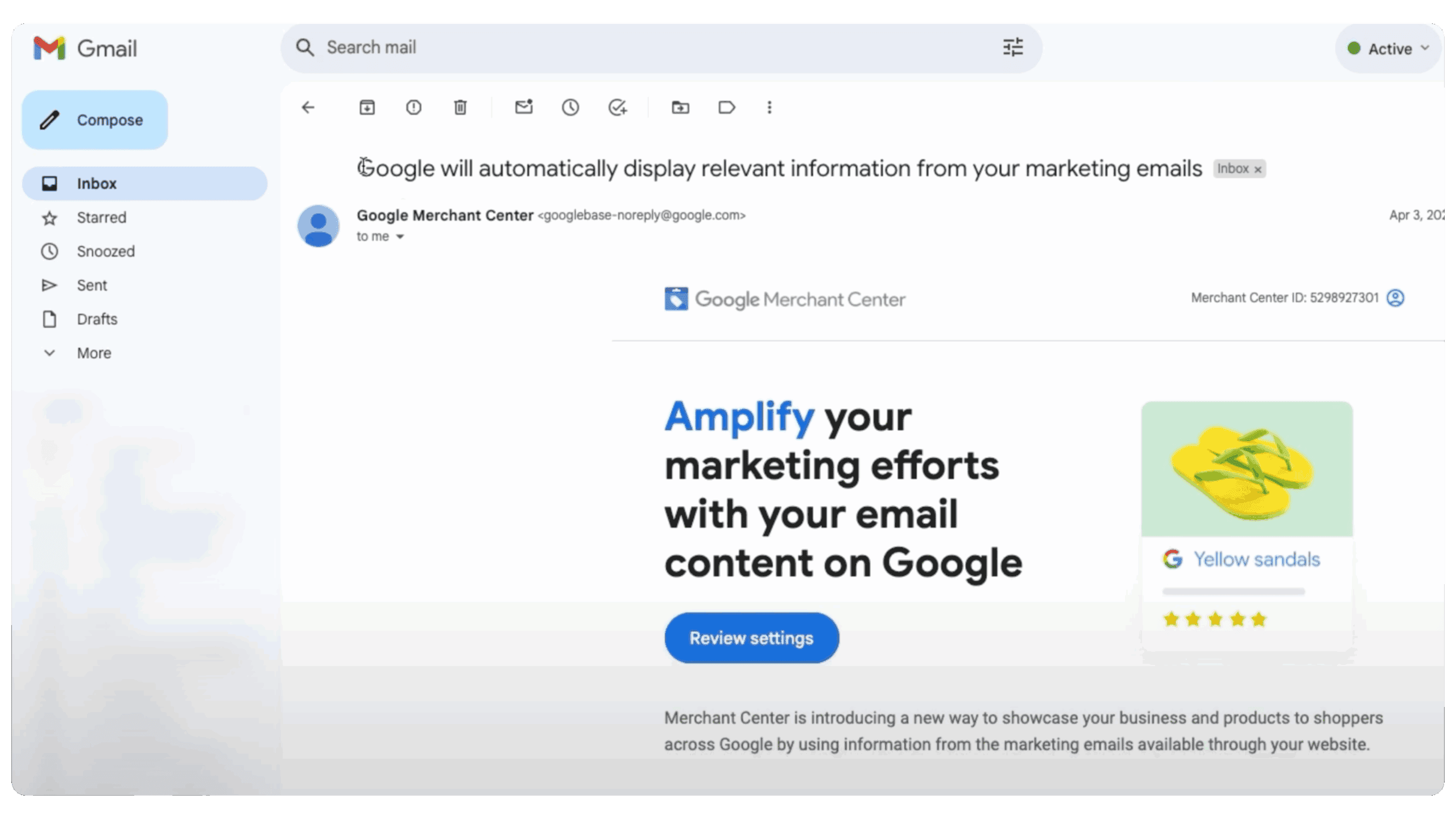Snooze this email
Viewport: 1456px width, 819px height.
tap(570, 107)
